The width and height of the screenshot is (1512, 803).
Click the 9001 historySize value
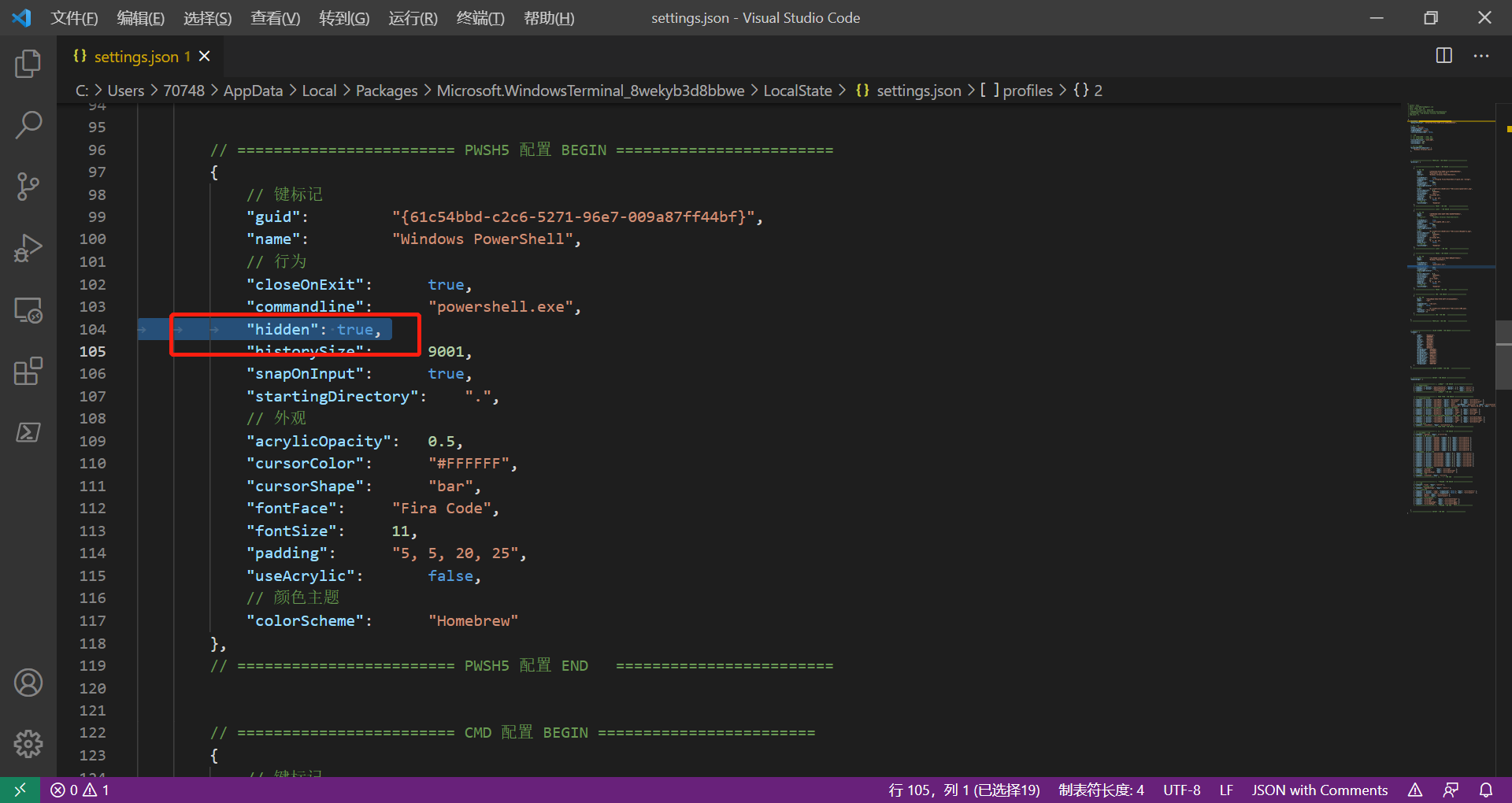pos(446,351)
